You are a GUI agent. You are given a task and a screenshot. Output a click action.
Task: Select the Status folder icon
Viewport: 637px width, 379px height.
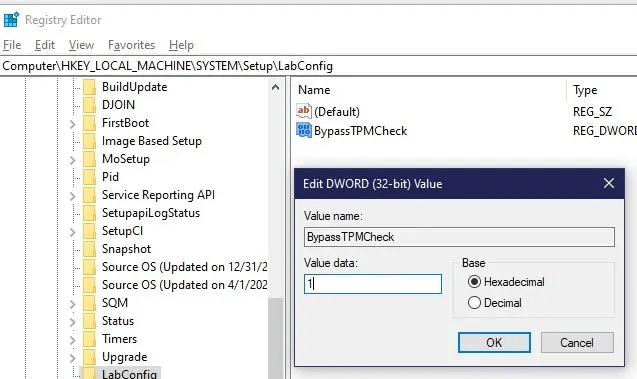click(89, 321)
